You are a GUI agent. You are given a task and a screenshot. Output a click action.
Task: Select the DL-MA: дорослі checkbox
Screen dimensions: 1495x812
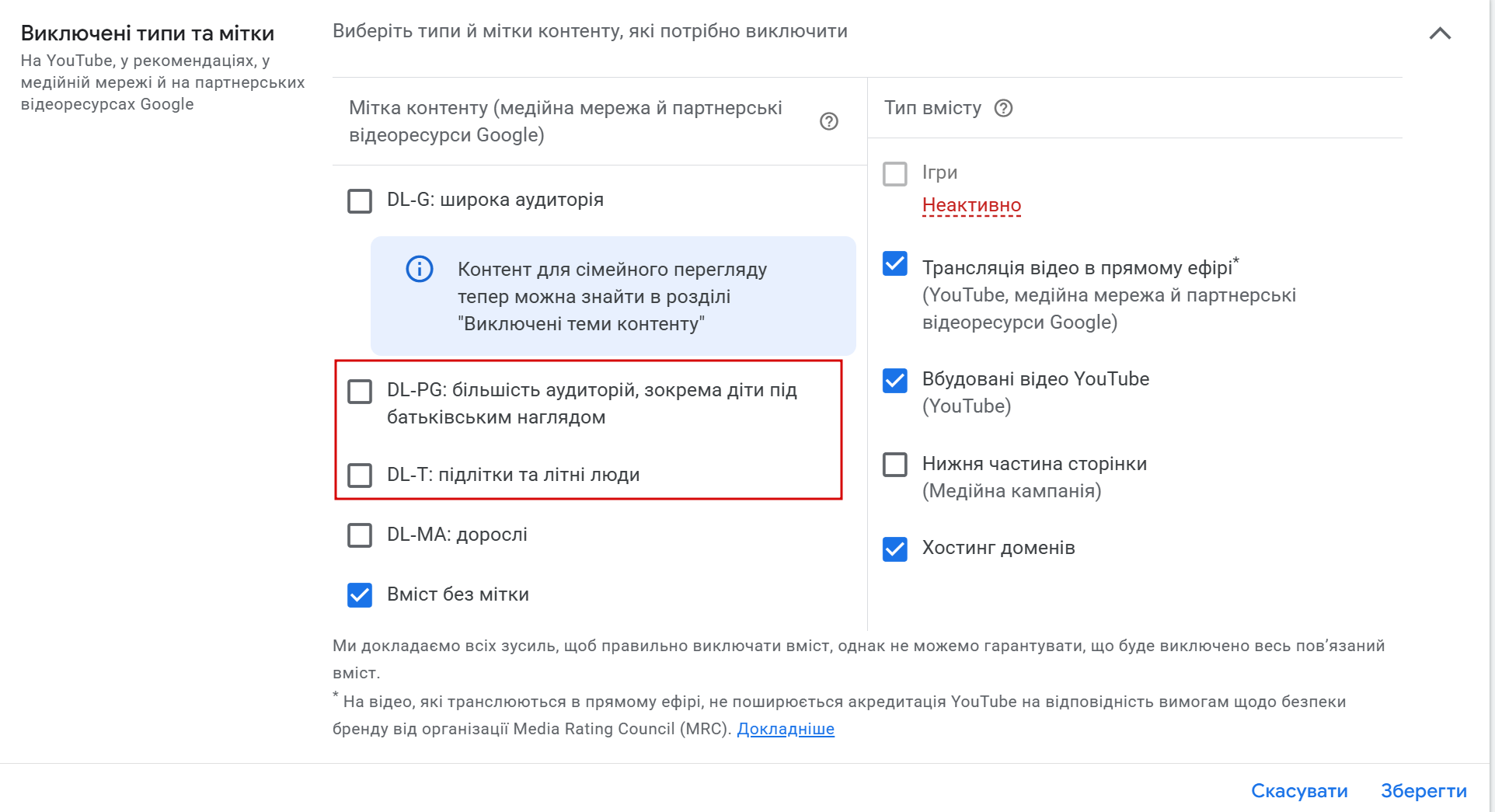(x=360, y=535)
